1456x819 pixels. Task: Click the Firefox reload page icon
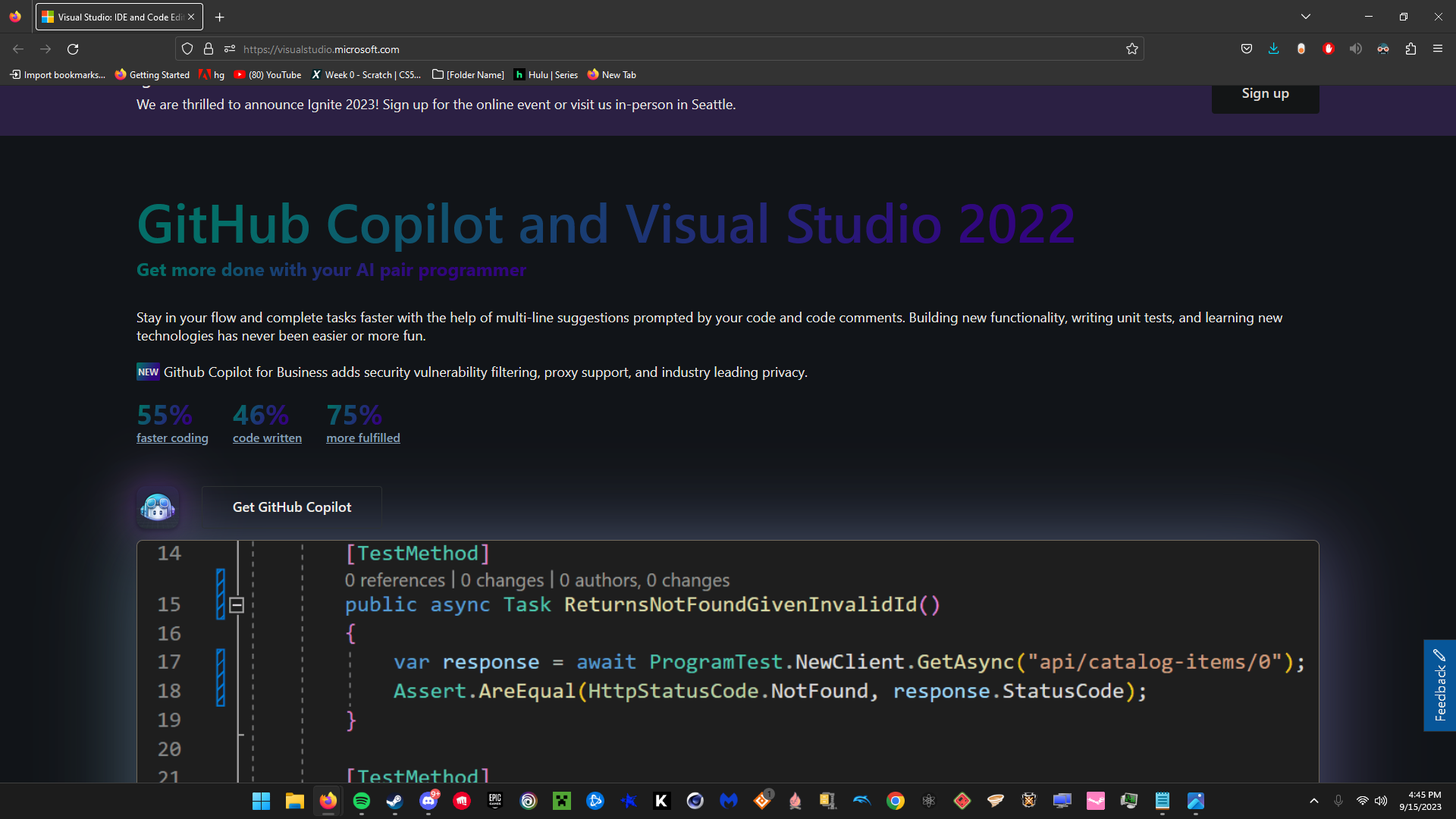pyautogui.click(x=73, y=49)
